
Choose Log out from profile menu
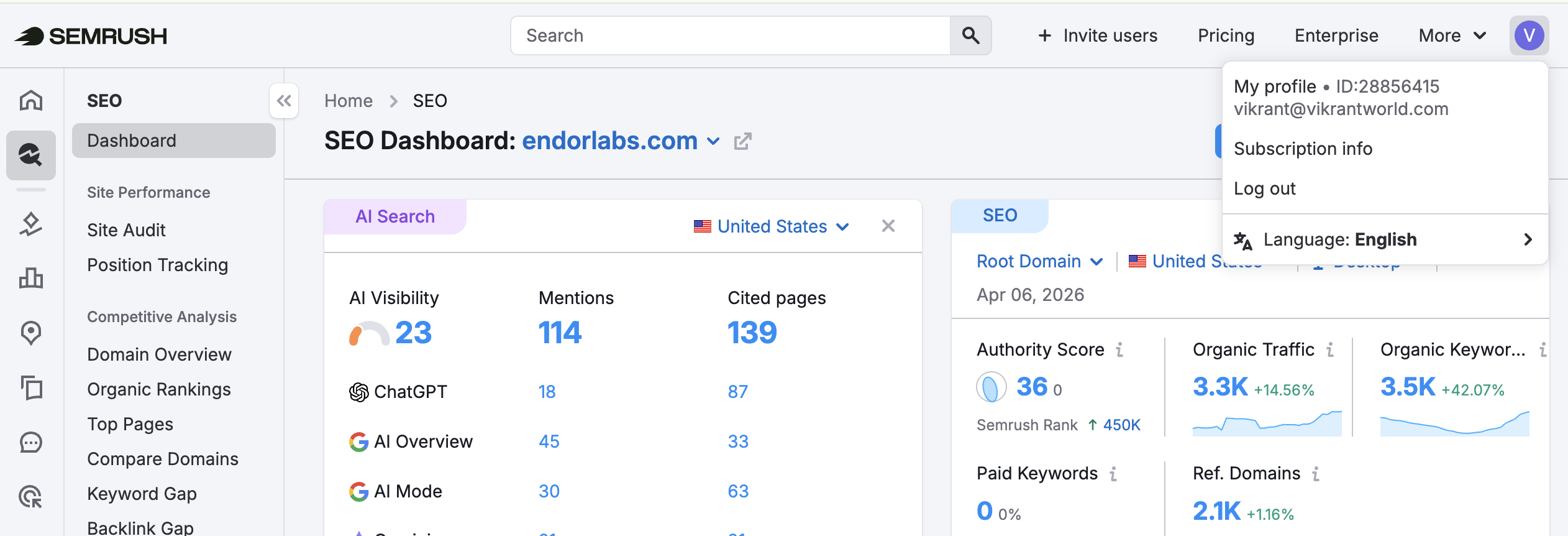pos(1264,188)
